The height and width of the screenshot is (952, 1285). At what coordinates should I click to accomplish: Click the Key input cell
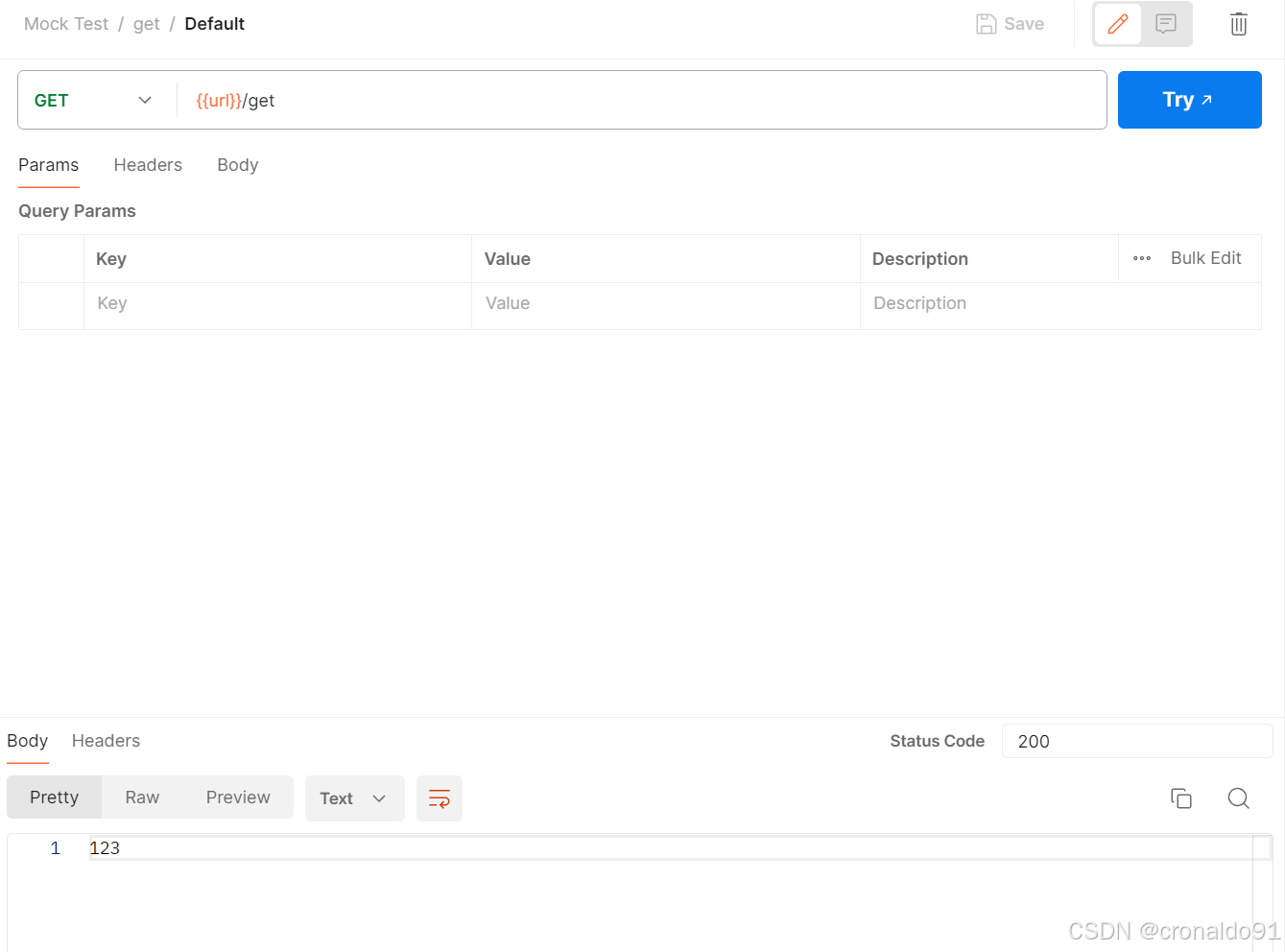click(x=277, y=304)
